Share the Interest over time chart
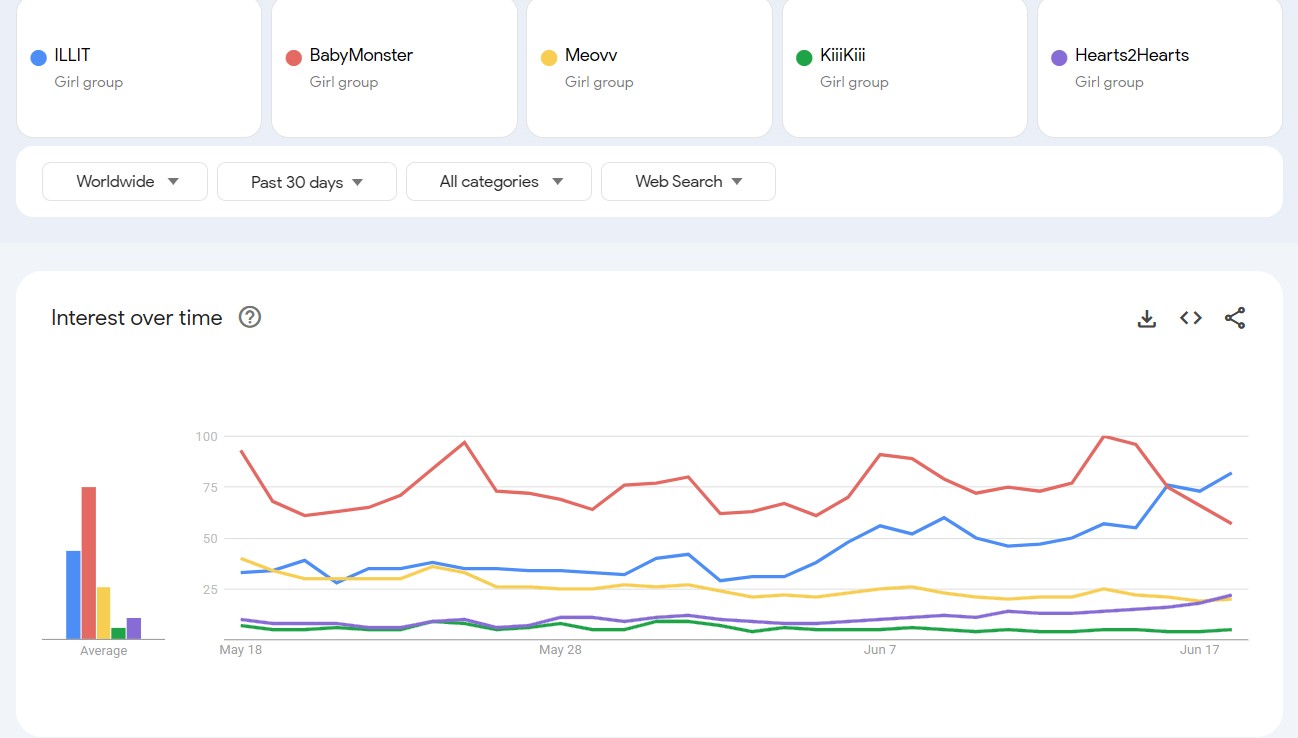 click(x=1235, y=318)
